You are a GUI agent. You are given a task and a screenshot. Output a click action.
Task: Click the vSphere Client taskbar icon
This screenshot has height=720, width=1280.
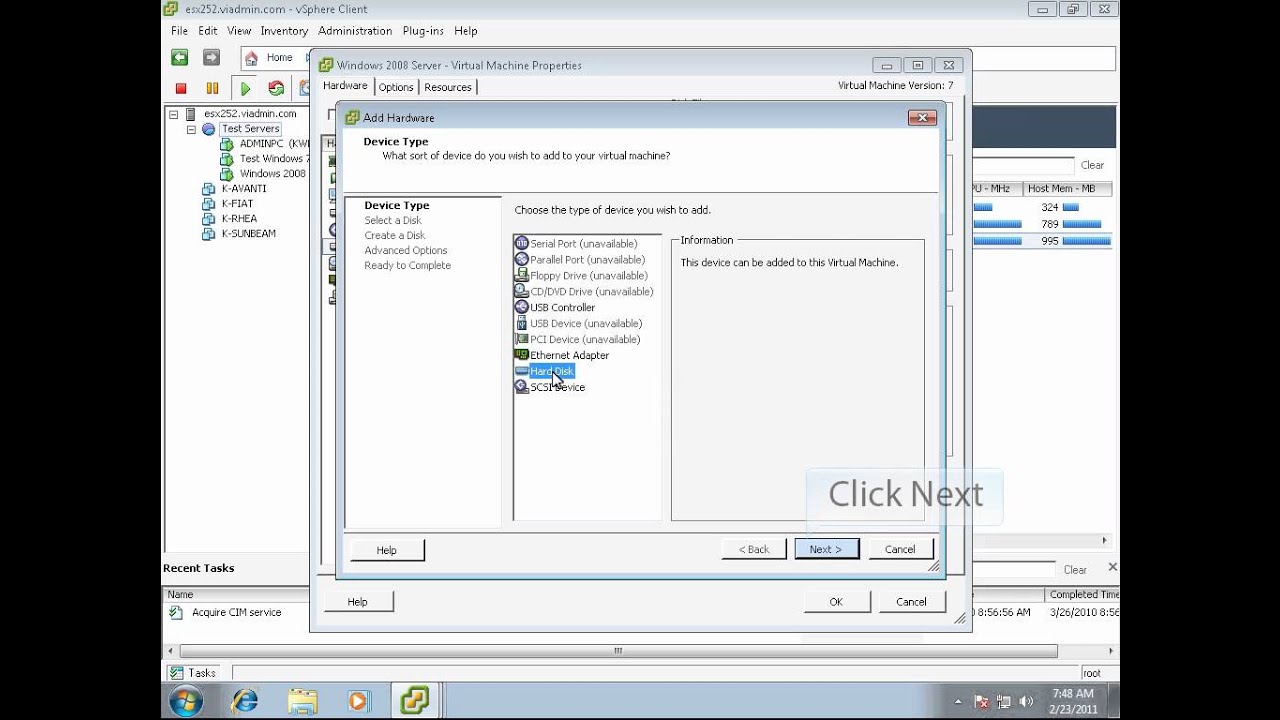pyautogui.click(x=414, y=701)
